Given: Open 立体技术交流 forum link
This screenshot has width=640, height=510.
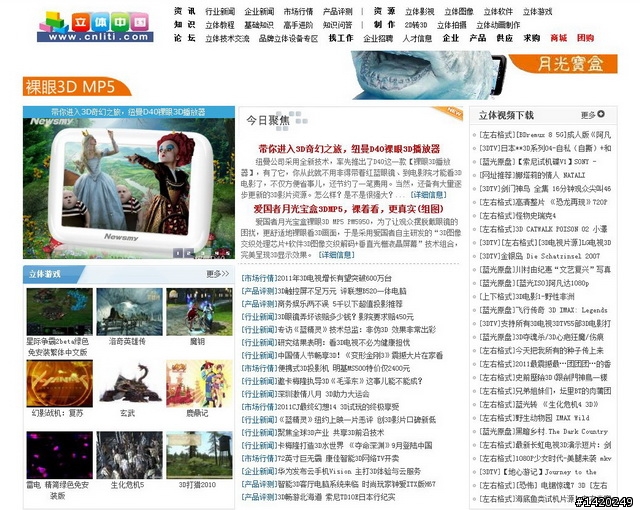Looking at the screenshot, I should click(227, 38).
